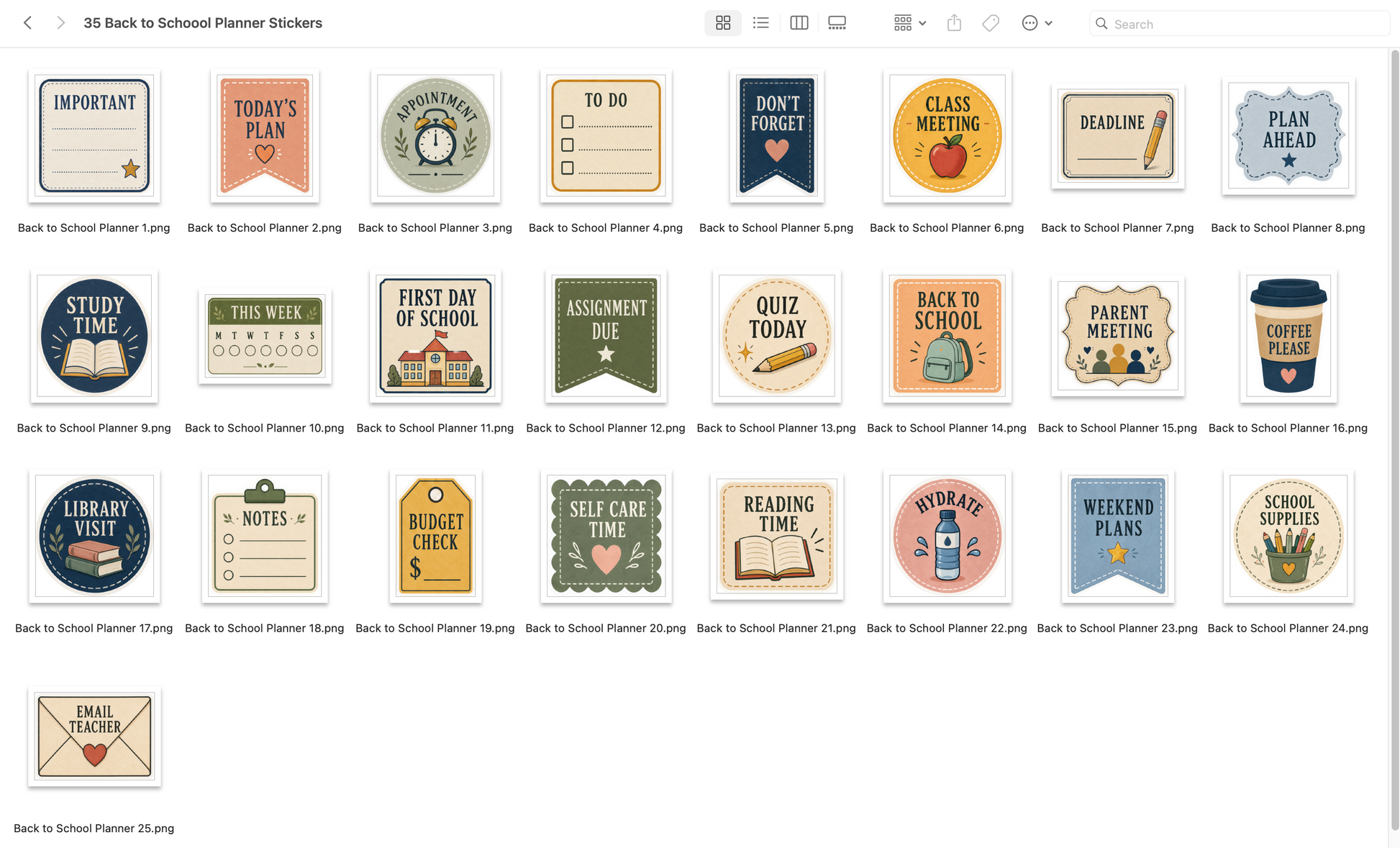The width and height of the screenshot is (1400, 848).
Task: Click the Search field
Action: (1239, 24)
